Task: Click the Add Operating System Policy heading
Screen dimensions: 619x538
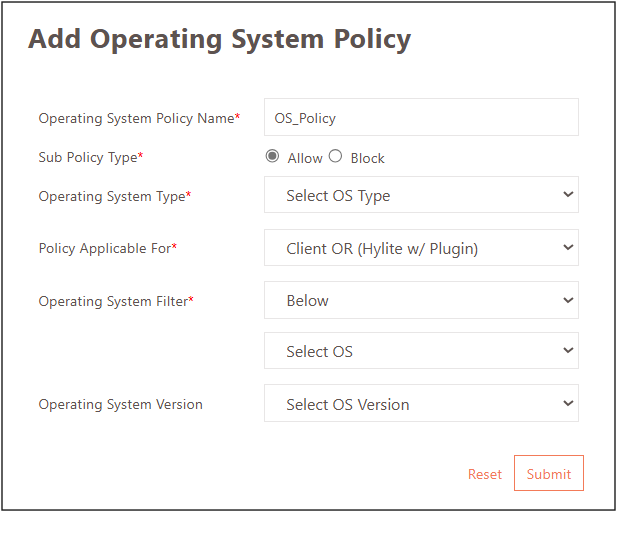Action: (x=219, y=39)
